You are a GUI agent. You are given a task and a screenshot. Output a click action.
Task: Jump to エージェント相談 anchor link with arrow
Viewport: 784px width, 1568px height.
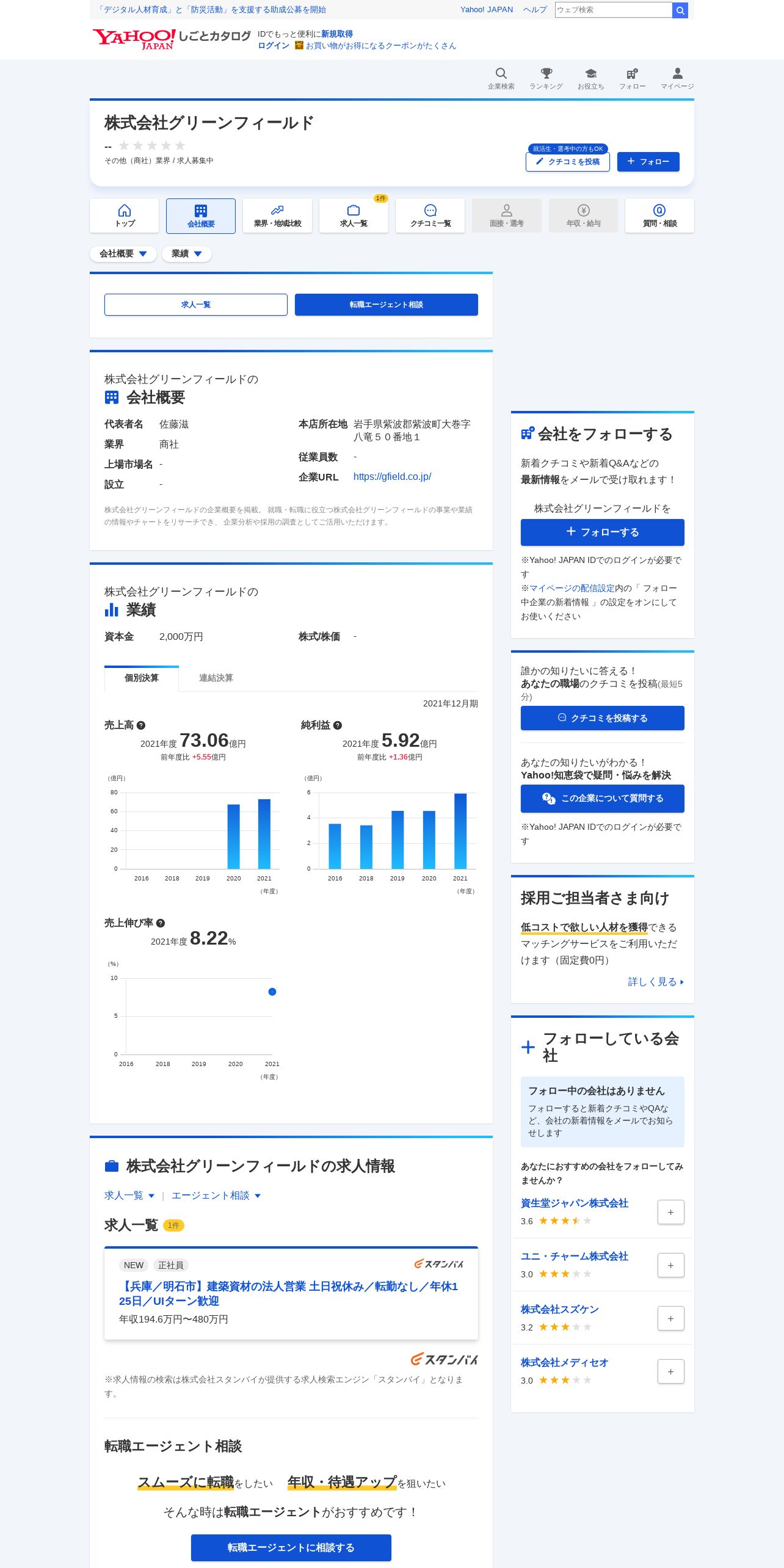point(216,1196)
